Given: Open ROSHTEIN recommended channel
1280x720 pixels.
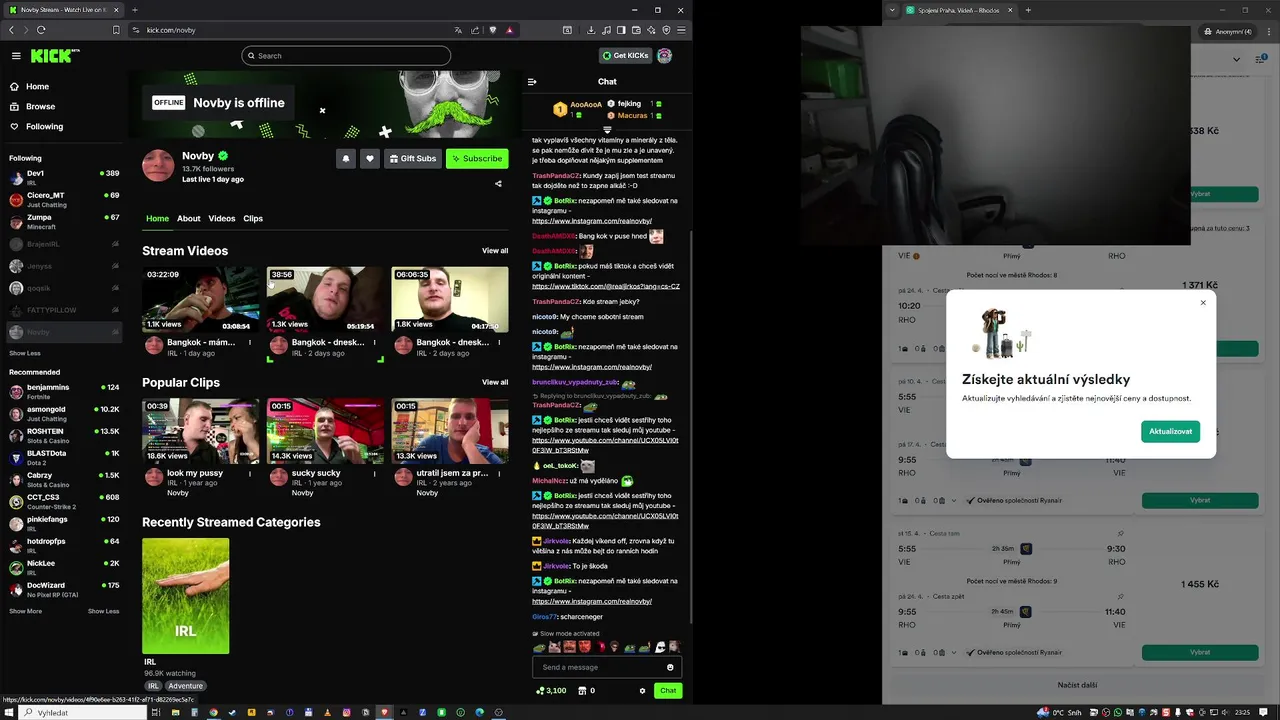Looking at the screenshot, I should pyautogui.click(x=64, y=436).
